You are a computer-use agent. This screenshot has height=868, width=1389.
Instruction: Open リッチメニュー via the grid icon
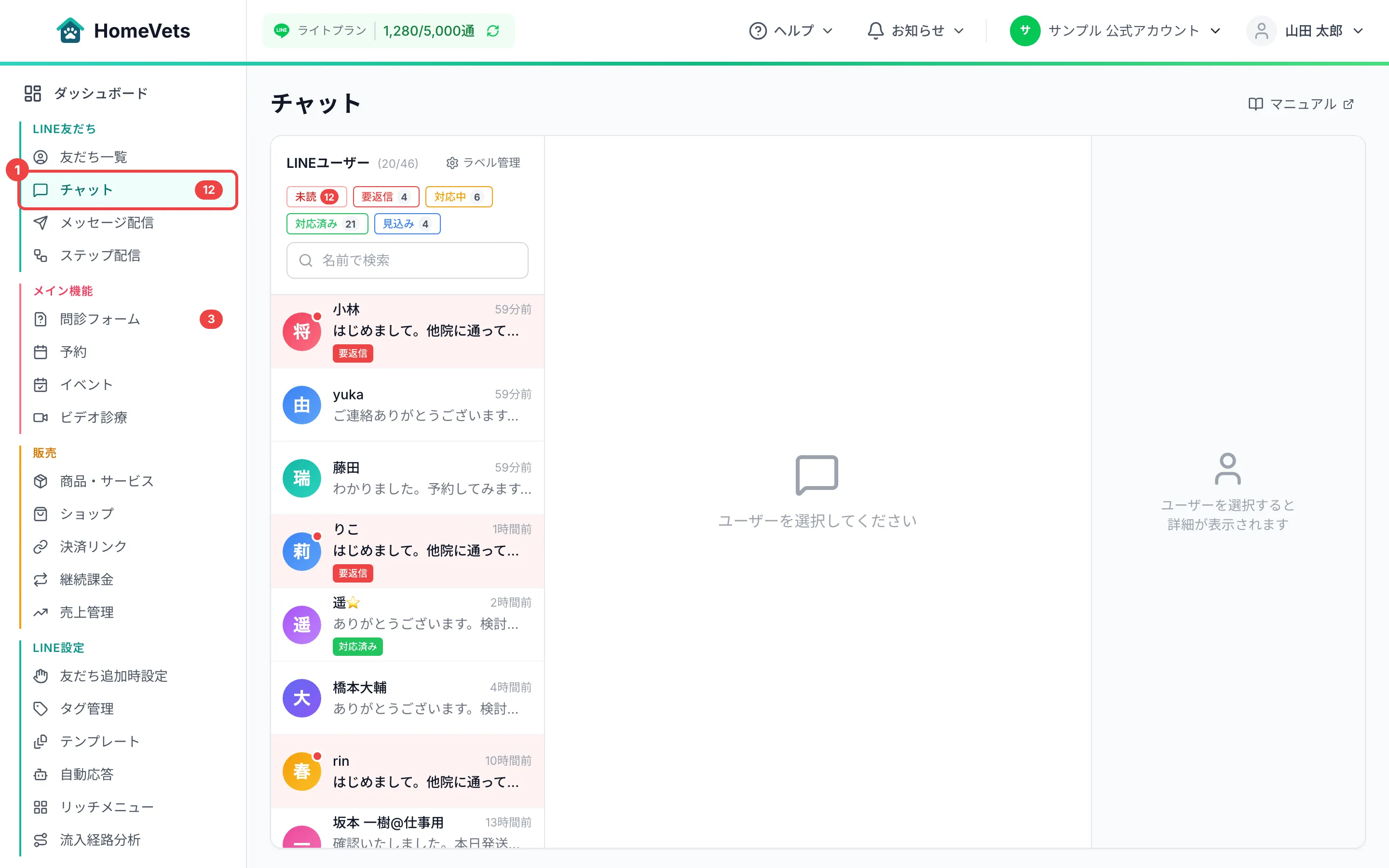coord(40,807)
